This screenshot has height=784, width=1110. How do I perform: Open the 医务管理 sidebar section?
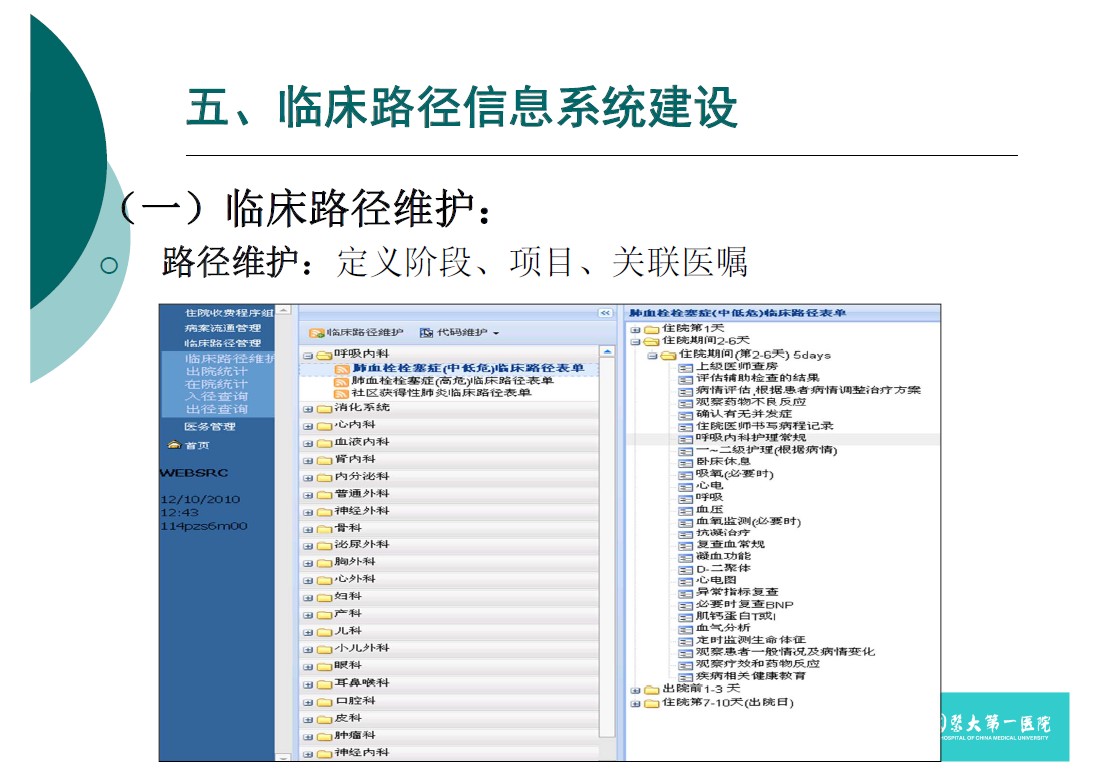pyautogui.click(x=210, y=427)
